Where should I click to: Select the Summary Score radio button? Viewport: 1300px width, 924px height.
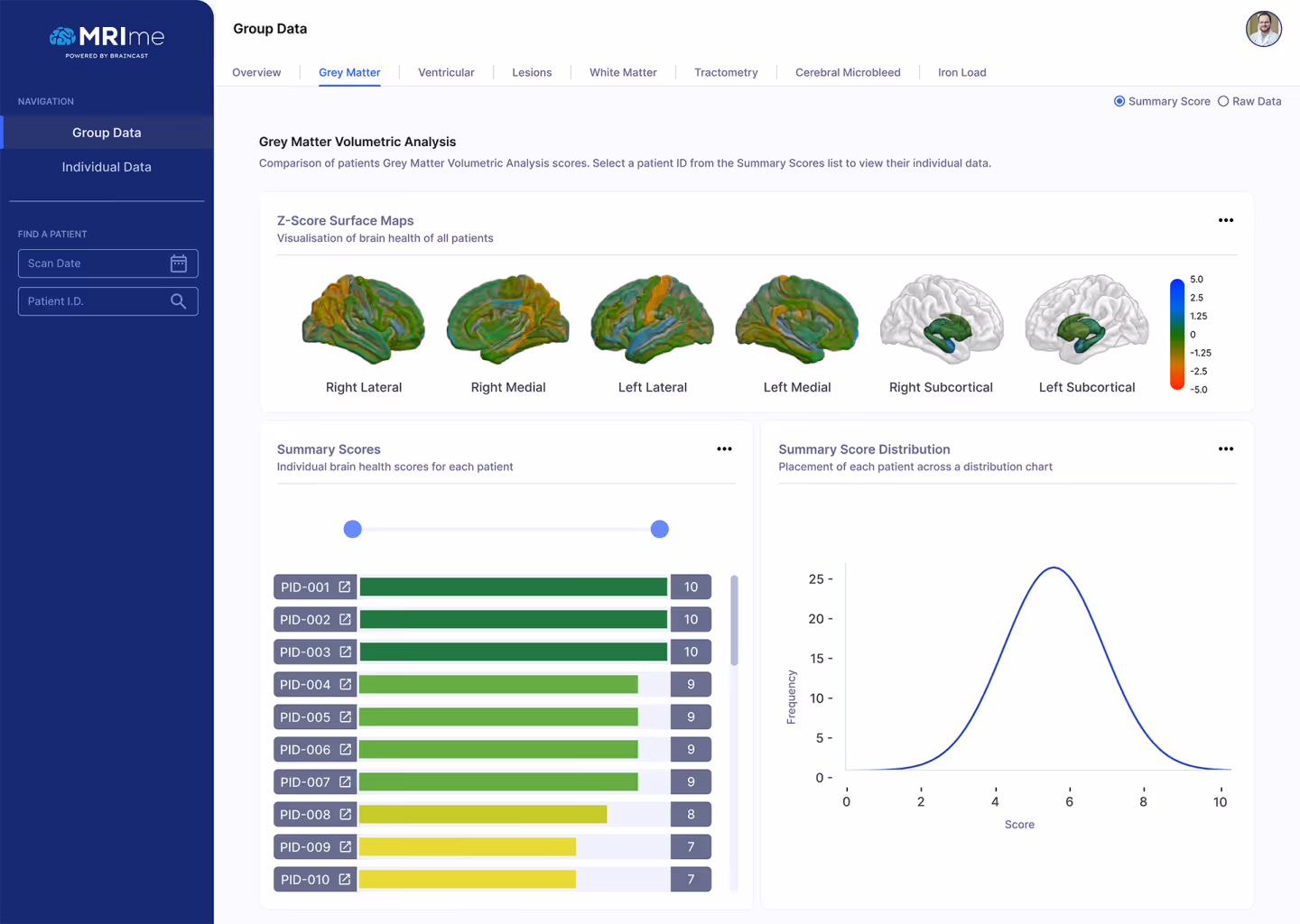coord(1119,101)
